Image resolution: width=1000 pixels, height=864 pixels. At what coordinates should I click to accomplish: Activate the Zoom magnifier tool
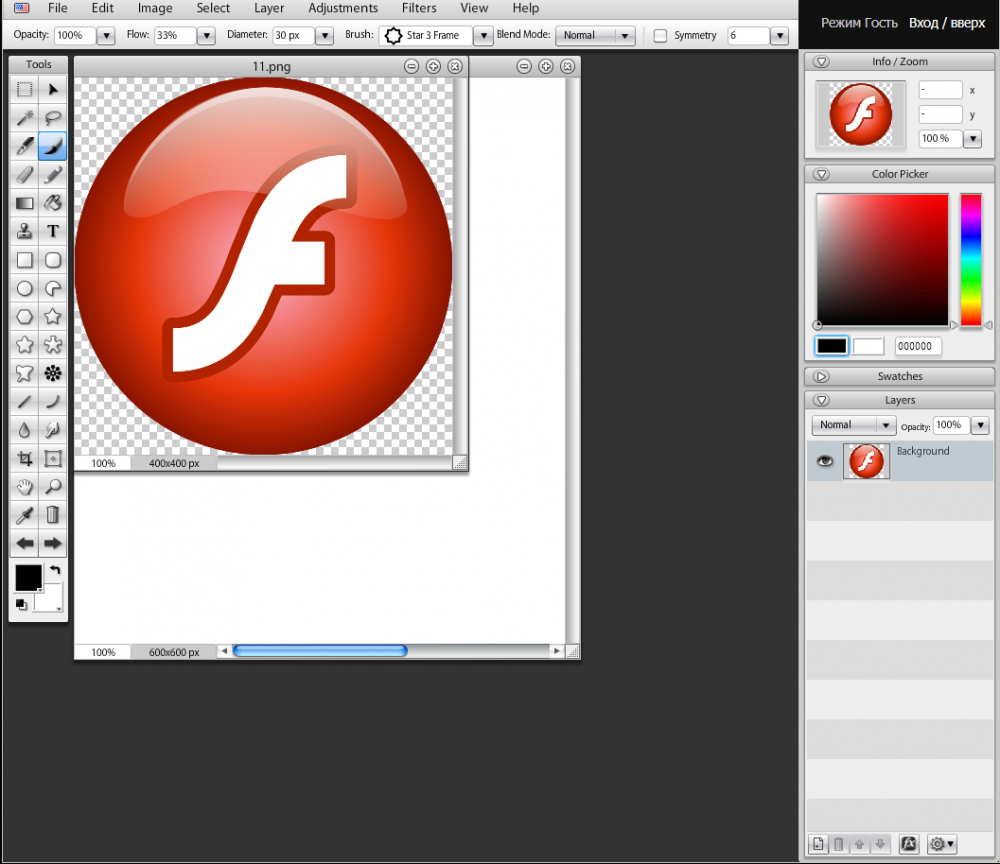(x=53, y=487)
